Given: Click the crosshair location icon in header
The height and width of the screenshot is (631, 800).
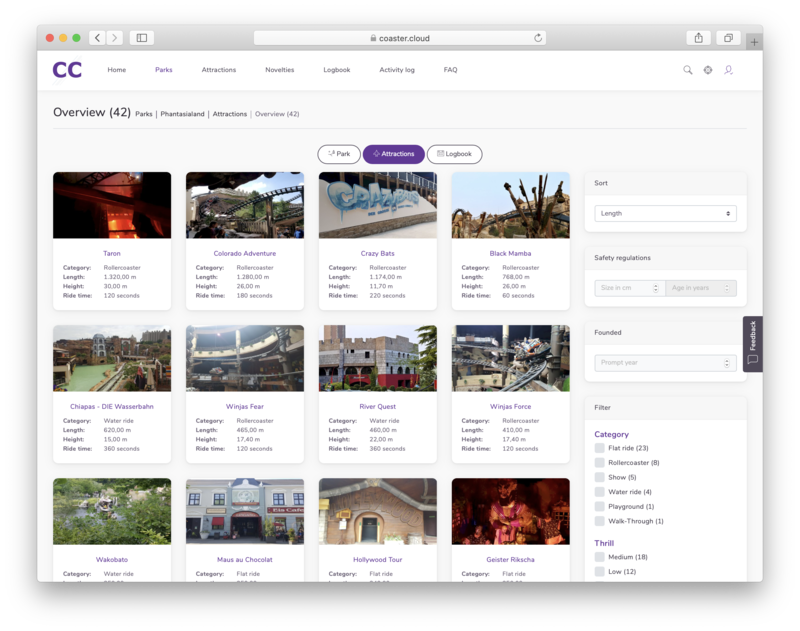Looking at the screenshot, I should (x=708, y=70).
